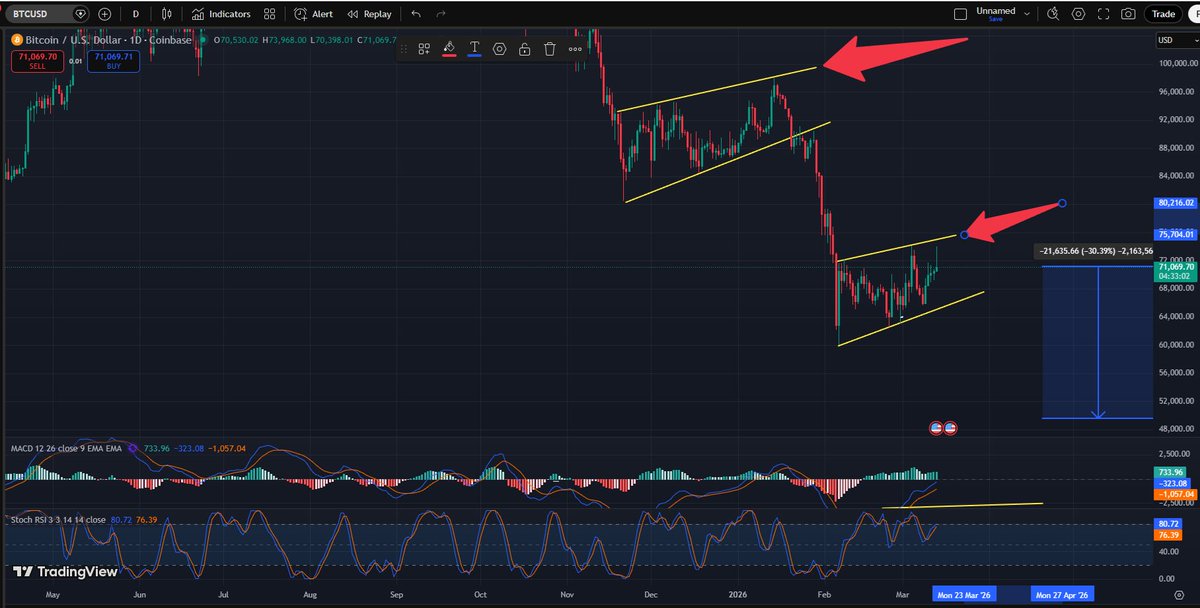1200x608 pixels.
Task: Click the purple MACD indicator status dot
Action: (x=133, y=449)
